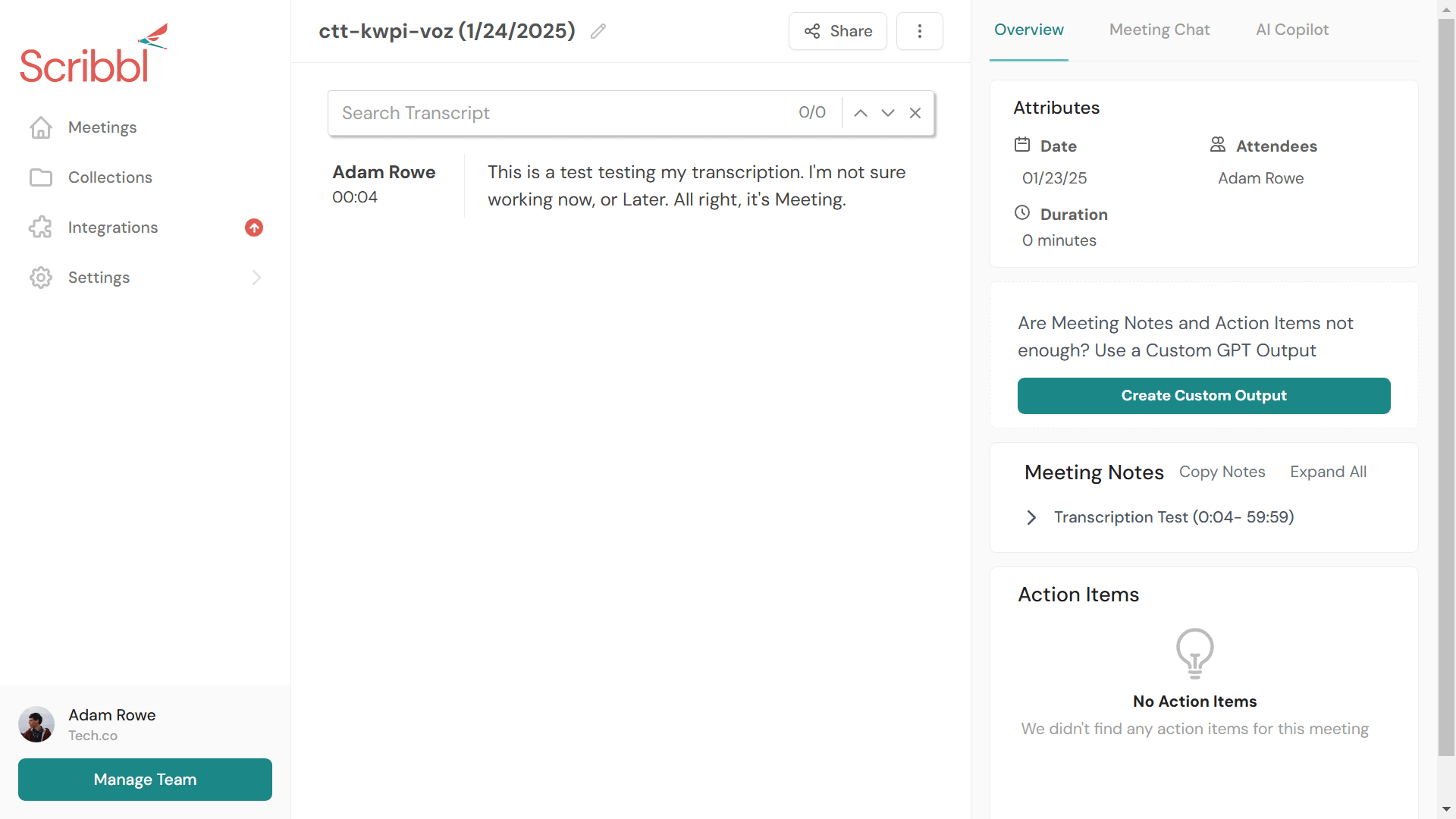Viewport: 1456px width, 819px height.
Task: Click the navigate-up arrow in search
Action: (x=860, y=112)
